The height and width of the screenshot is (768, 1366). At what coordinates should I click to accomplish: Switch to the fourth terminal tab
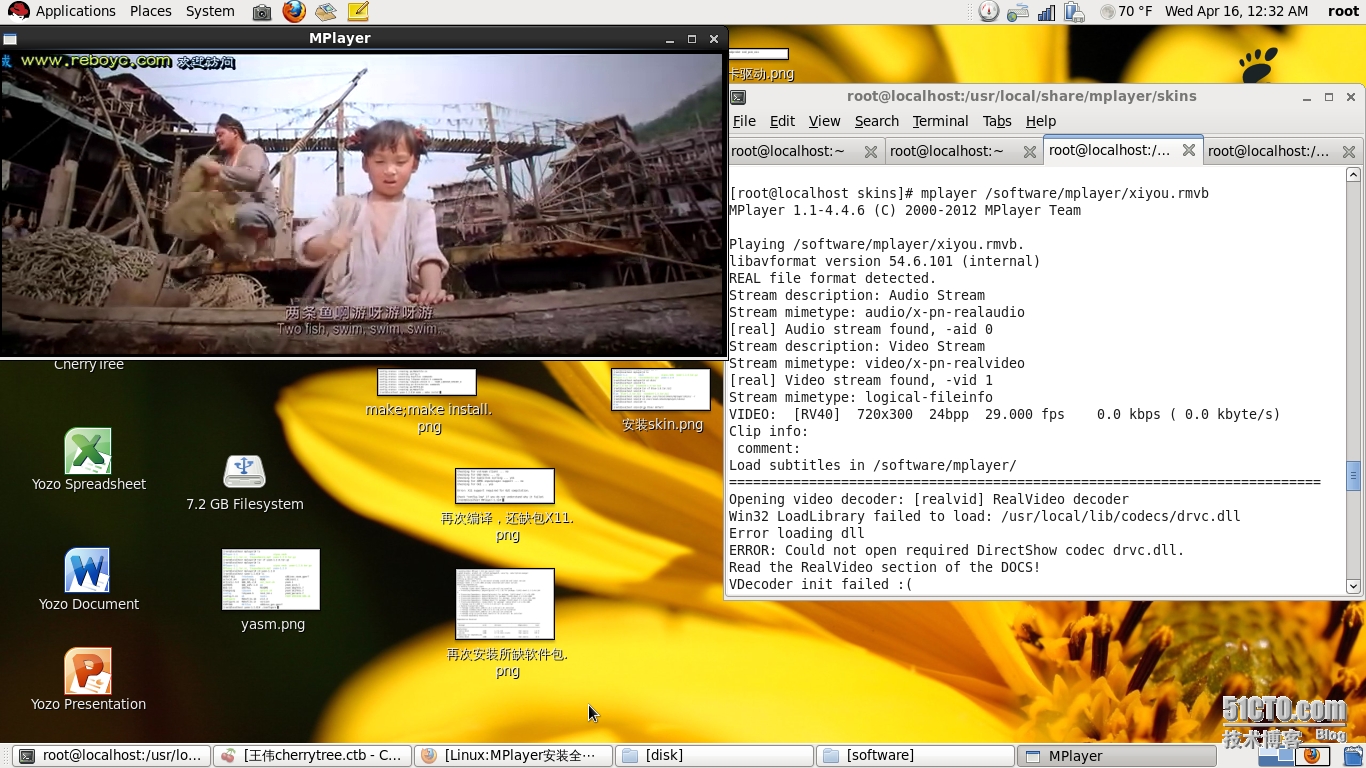tap(1269, 151)
